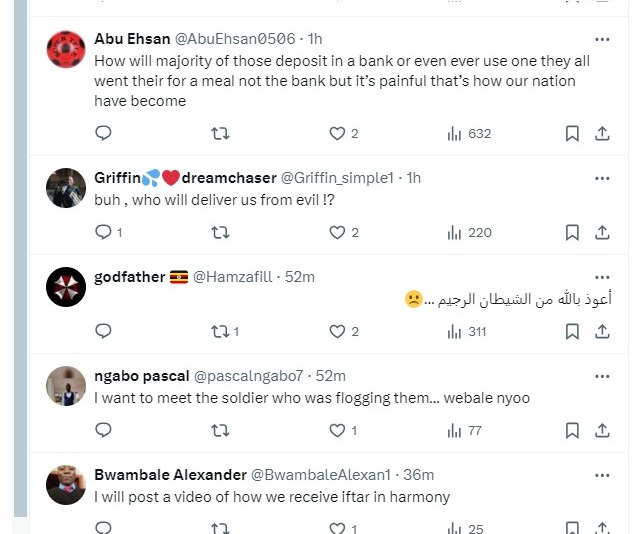Expand more options on godfather's tweet

pyautogui.click(x=602, y=277)
